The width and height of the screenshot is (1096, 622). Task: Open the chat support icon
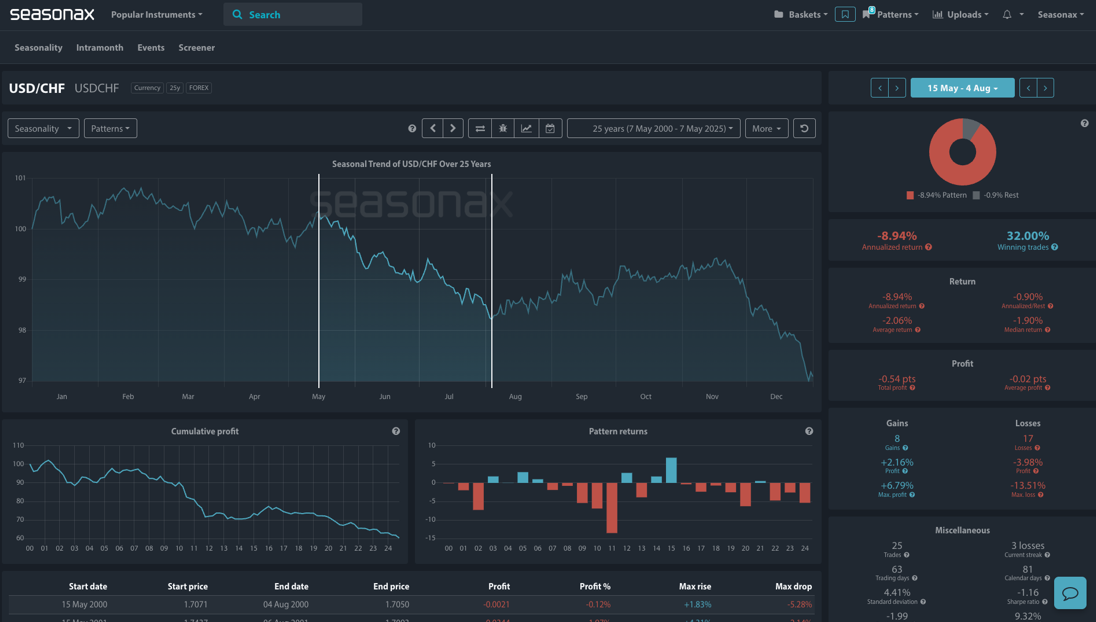pos(1070,593)
